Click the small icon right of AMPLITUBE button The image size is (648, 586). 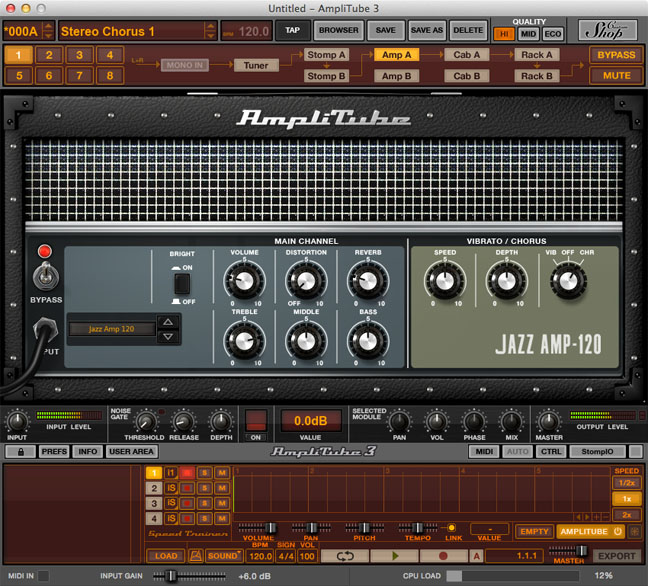click(634, 531)
